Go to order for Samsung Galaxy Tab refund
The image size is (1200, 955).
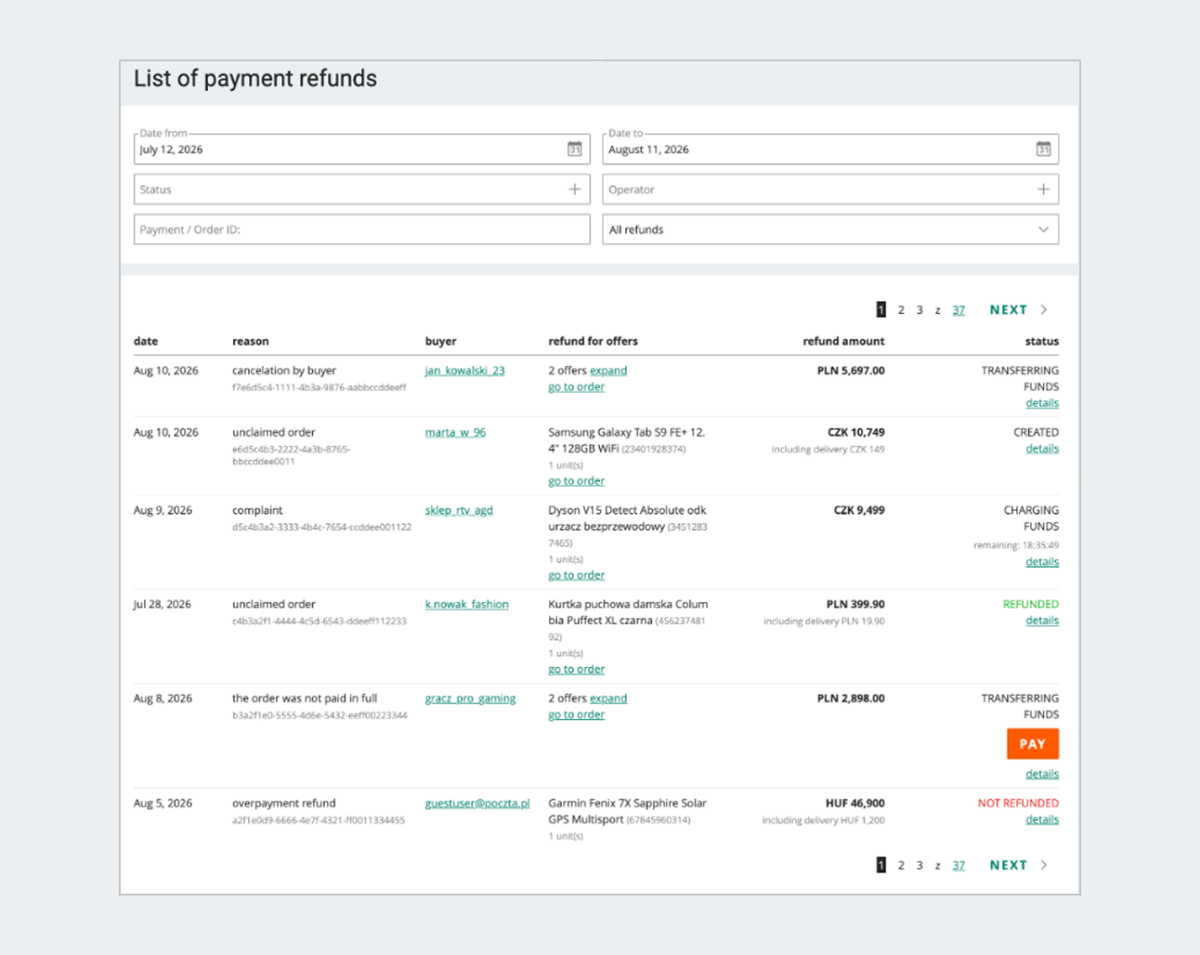click(576, 481)
